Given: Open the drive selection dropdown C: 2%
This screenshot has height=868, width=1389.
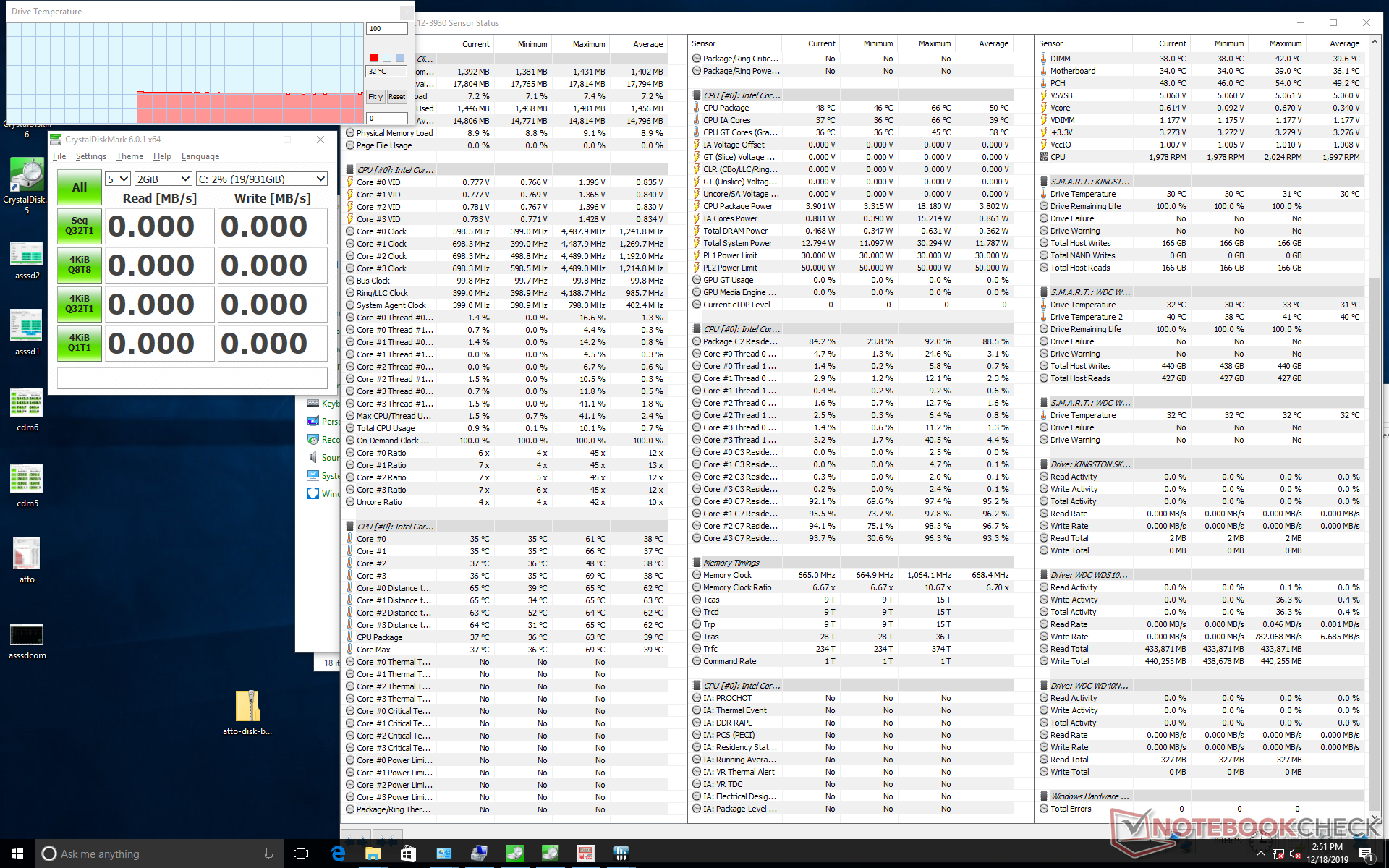Looking at the screenshot, I should point(262,179).
